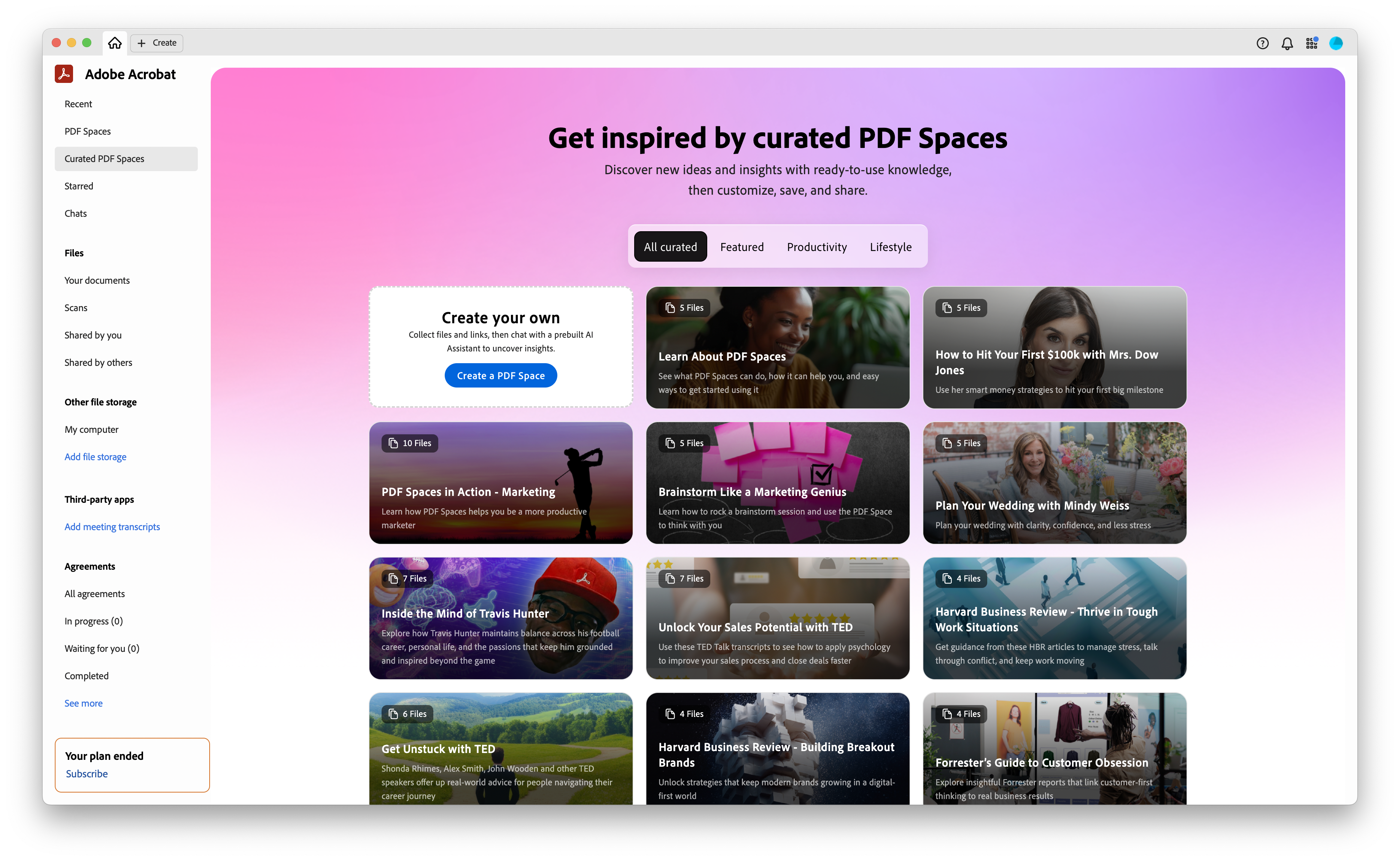The width and height of the screenshot is (1400, 861).
Task: Open the Help question mark icon
Action: [x=1262, y=43]
